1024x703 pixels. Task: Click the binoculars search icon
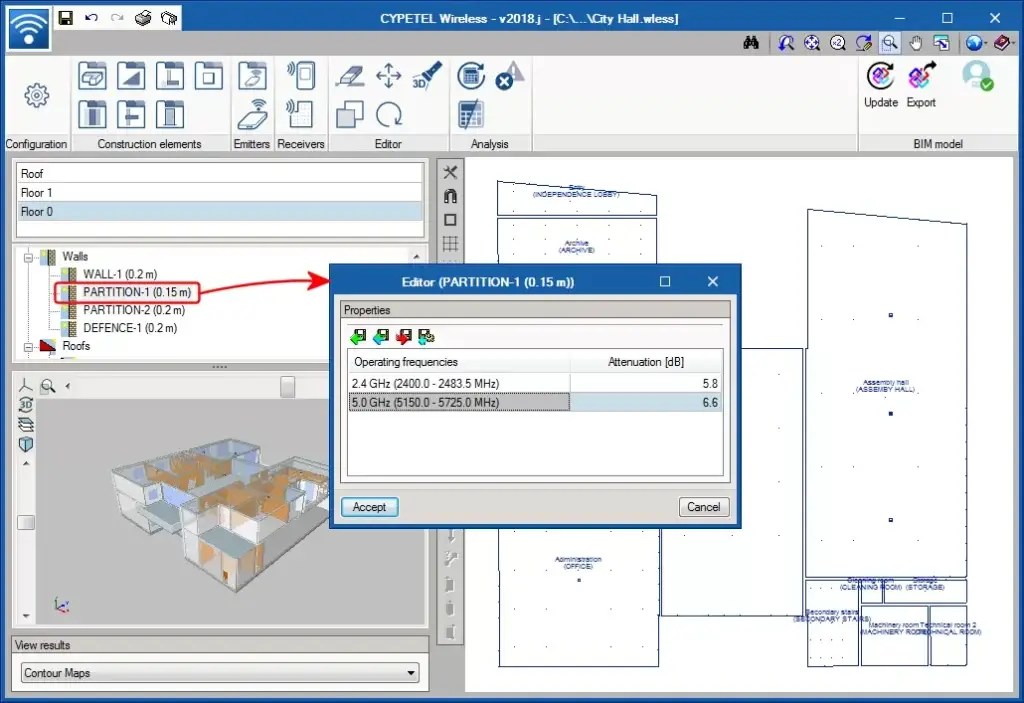751,42
